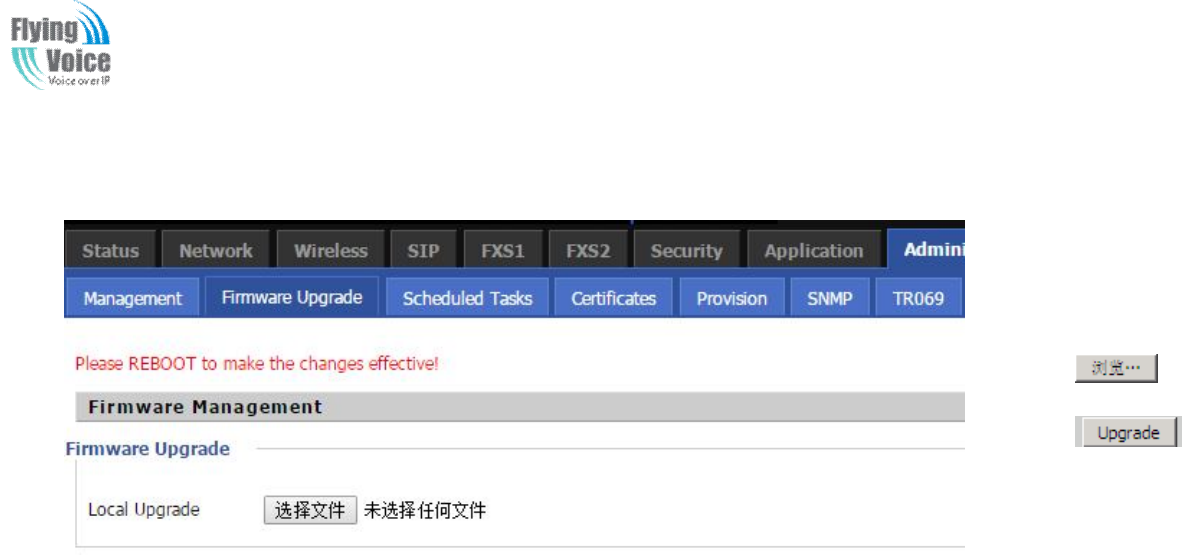
Task: Open the Management sub-tab
Action: [133, 298]
